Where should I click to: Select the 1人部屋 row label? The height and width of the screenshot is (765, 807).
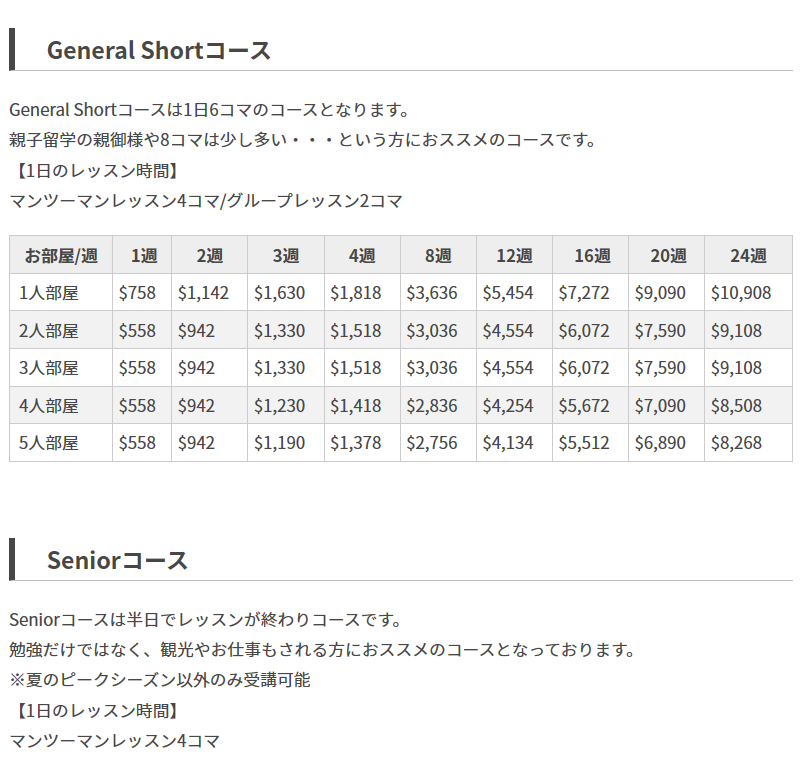tap(49, 293)
